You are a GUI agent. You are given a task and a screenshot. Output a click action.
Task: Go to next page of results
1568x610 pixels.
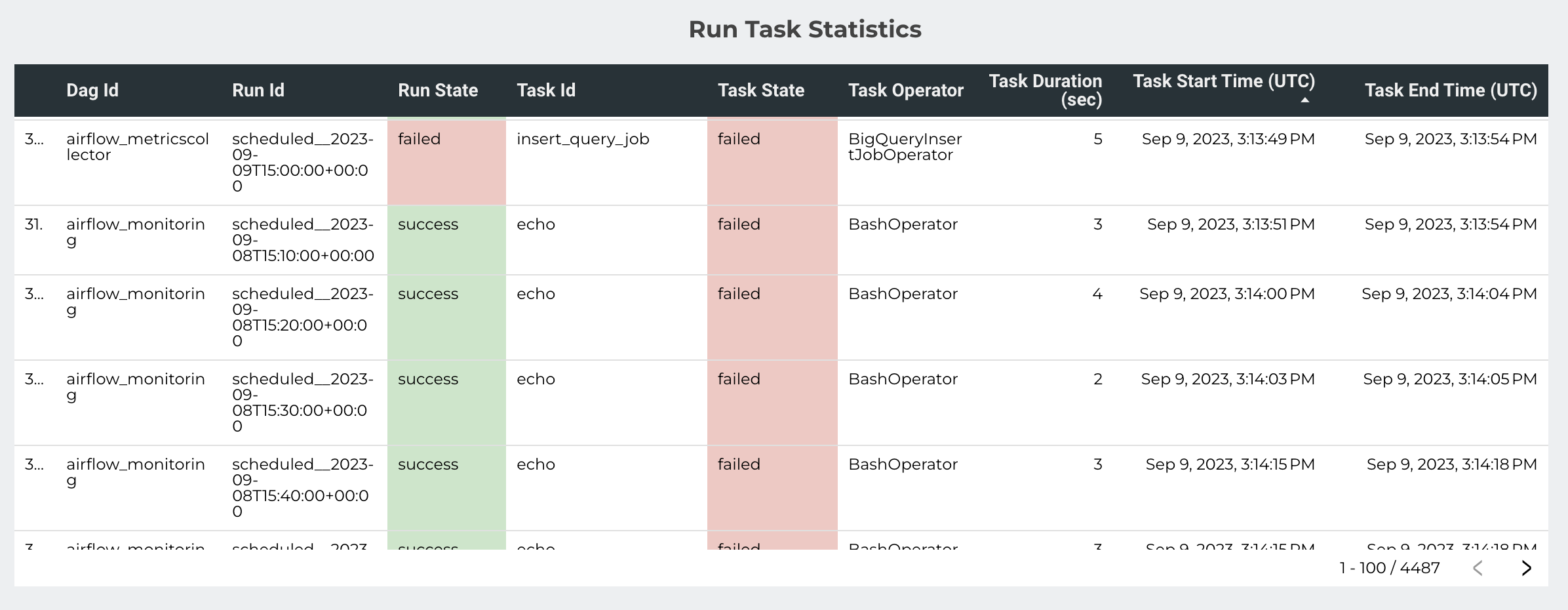pos(1526,568)
